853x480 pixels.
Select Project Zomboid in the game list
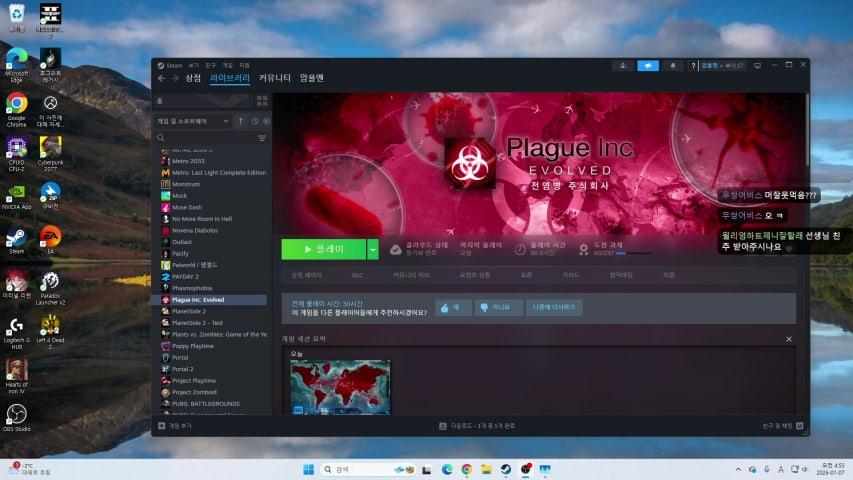pyautogui.click(x=195, y=392)
